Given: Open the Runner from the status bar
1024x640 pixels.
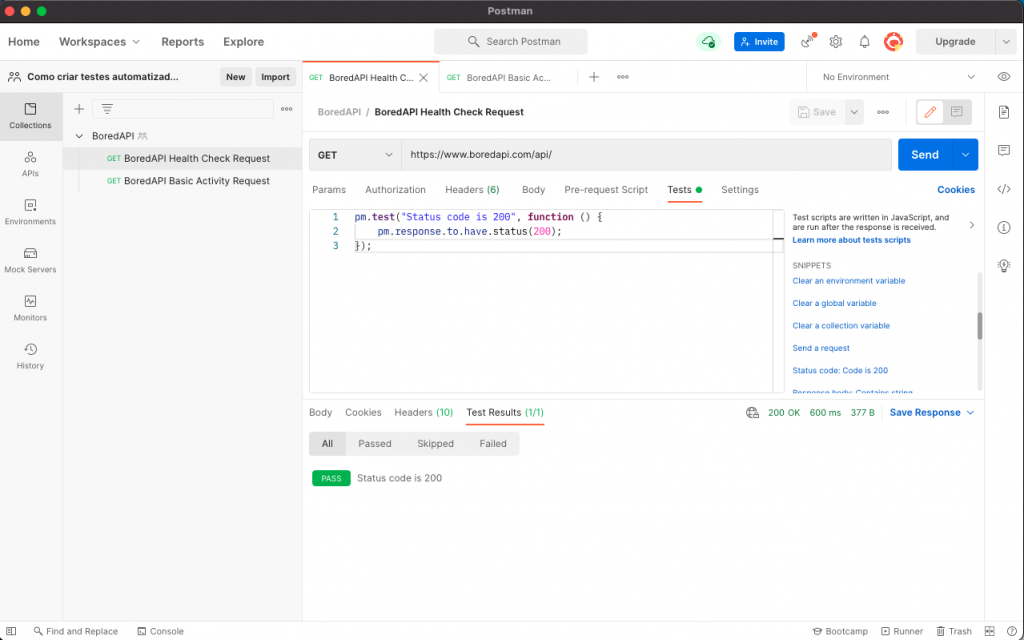Looking at the screenshot, I should (902, 631).
